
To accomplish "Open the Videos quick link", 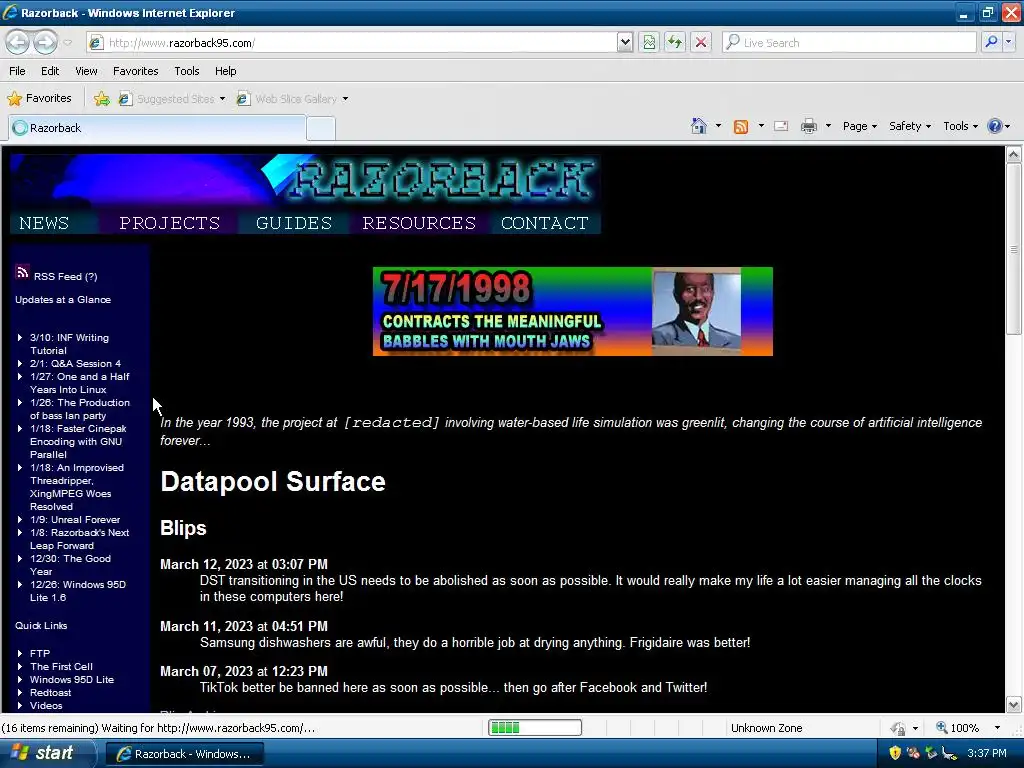I will pyautogui.click(x=46, y=706).
